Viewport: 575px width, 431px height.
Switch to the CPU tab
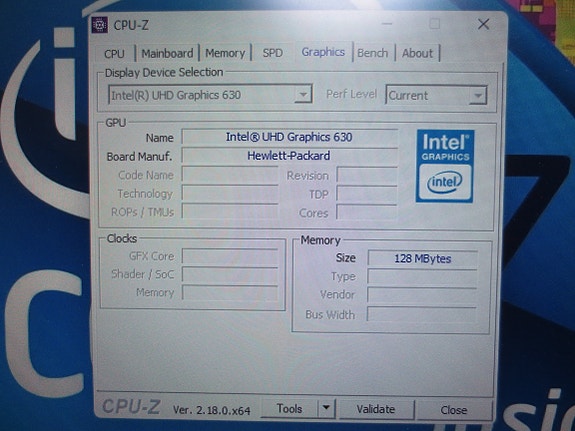pos(114,54)
